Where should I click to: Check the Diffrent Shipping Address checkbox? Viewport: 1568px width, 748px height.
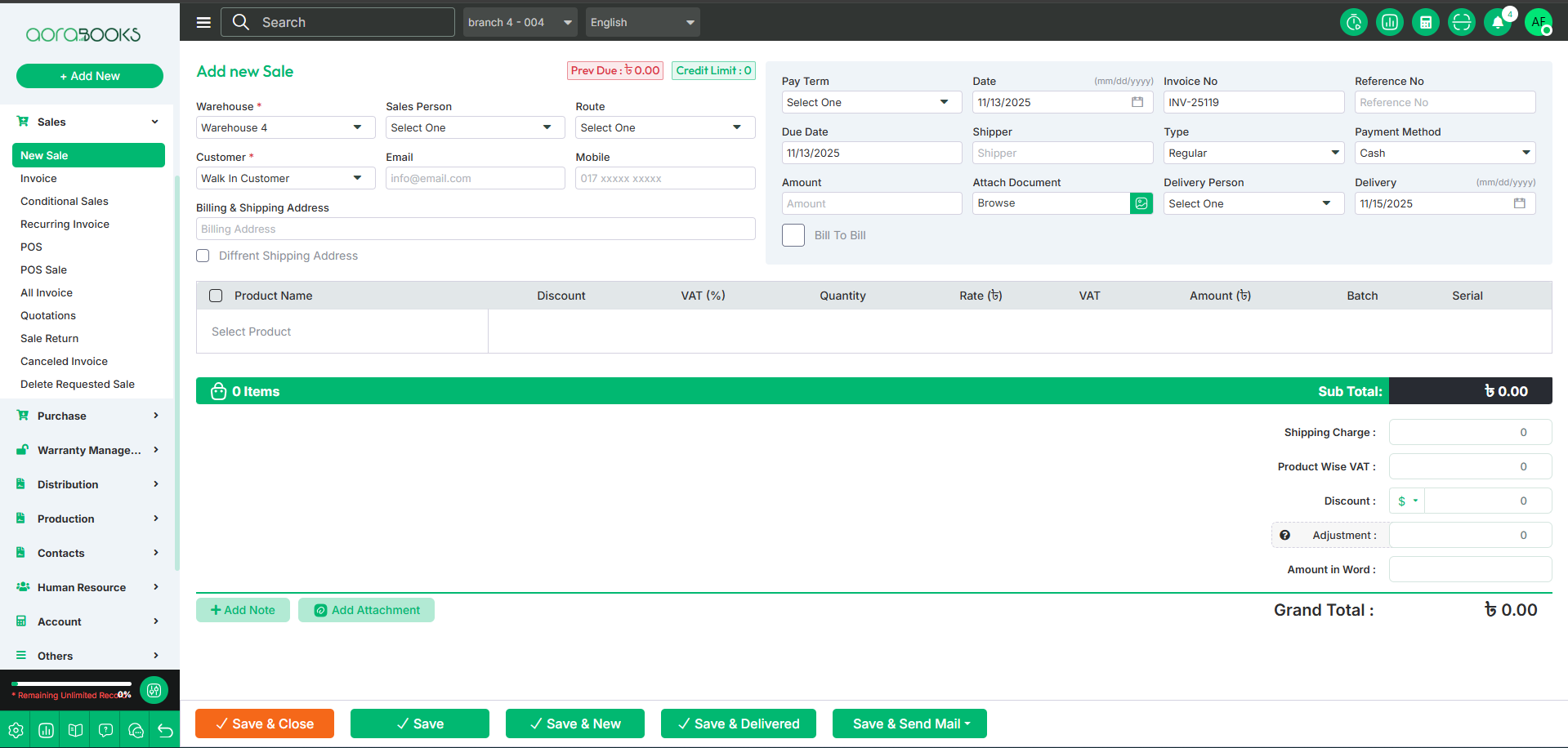(x=203, y=256)
